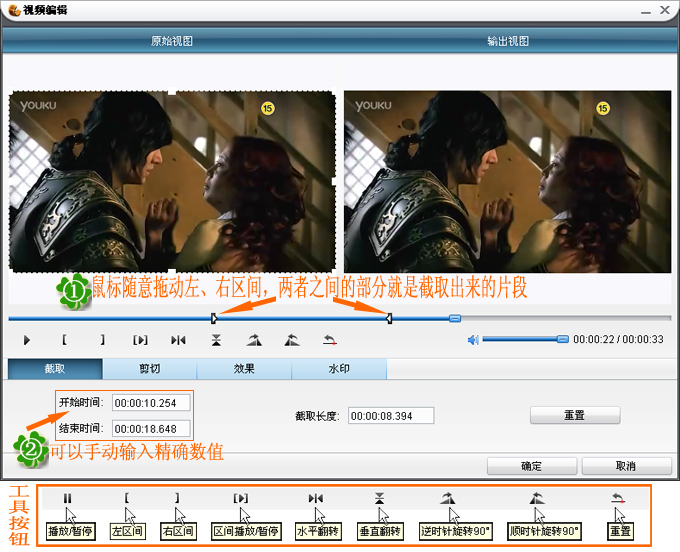The height and width of the screenshot is (552, 680).
Task: Switch to the 截取 tab
Action: pyautogui.click(x=55, y=369)
